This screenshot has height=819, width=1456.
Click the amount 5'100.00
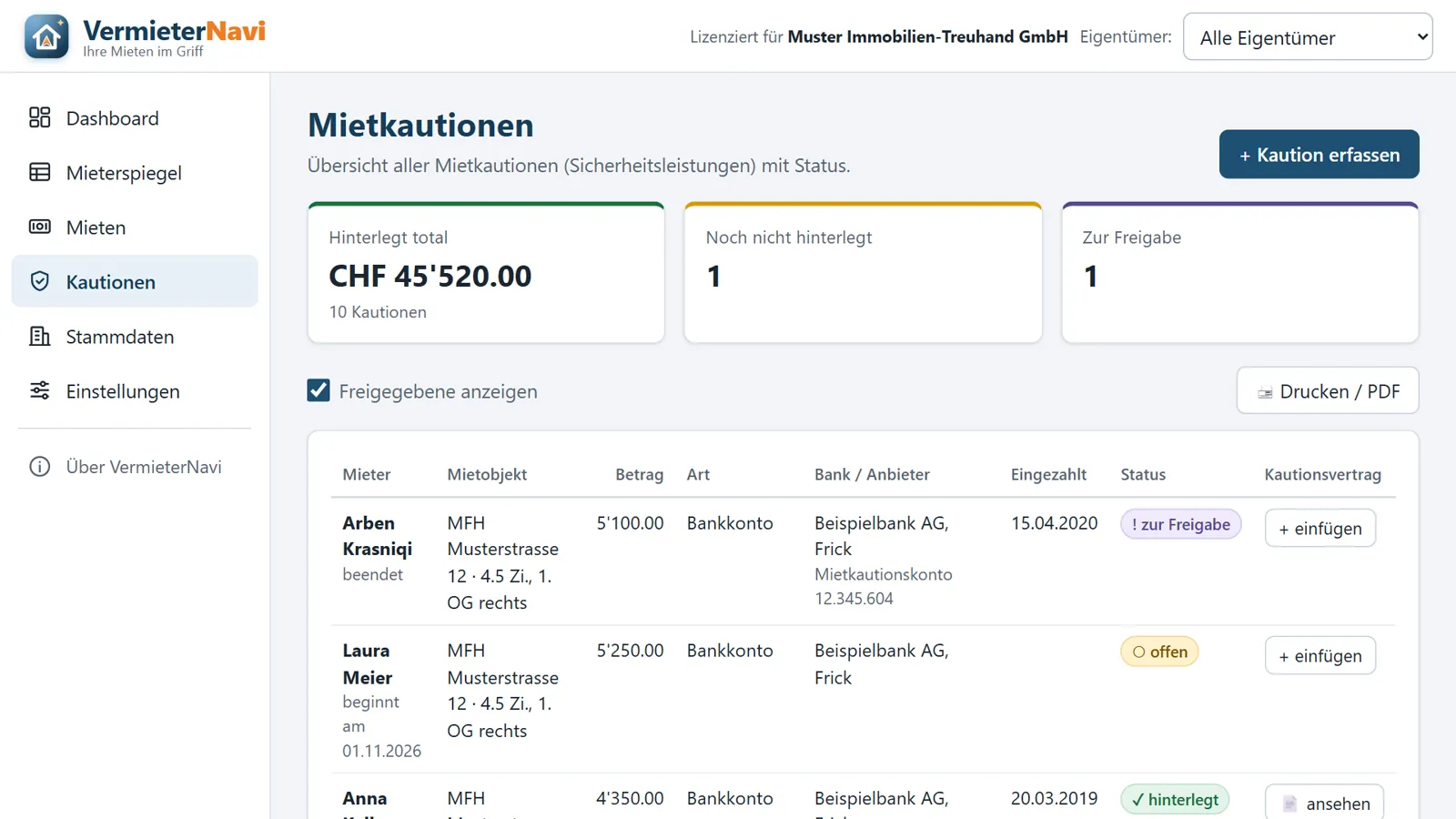(x=630, y=523)
